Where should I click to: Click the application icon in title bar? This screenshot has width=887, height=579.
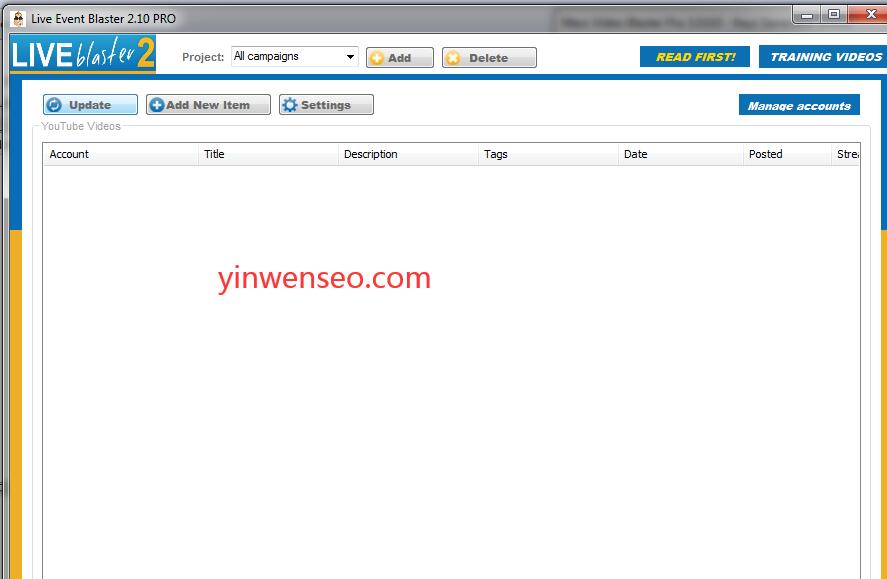pyautogui.click(x=17, y=18)
